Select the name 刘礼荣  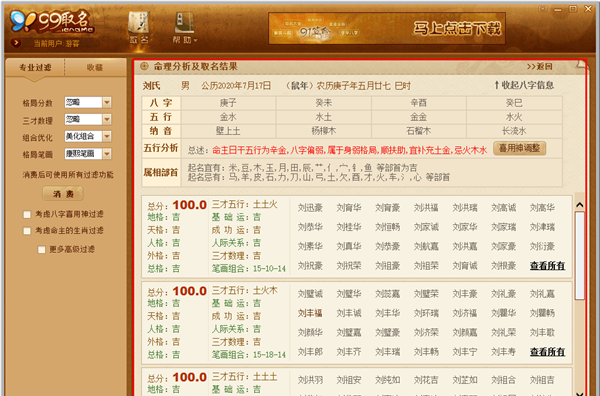coord(504,332)
